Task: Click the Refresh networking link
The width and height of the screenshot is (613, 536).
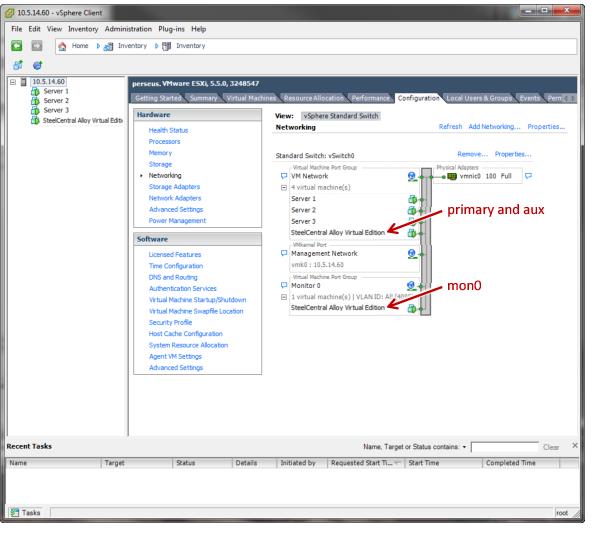Action: (x=450, y=127)
